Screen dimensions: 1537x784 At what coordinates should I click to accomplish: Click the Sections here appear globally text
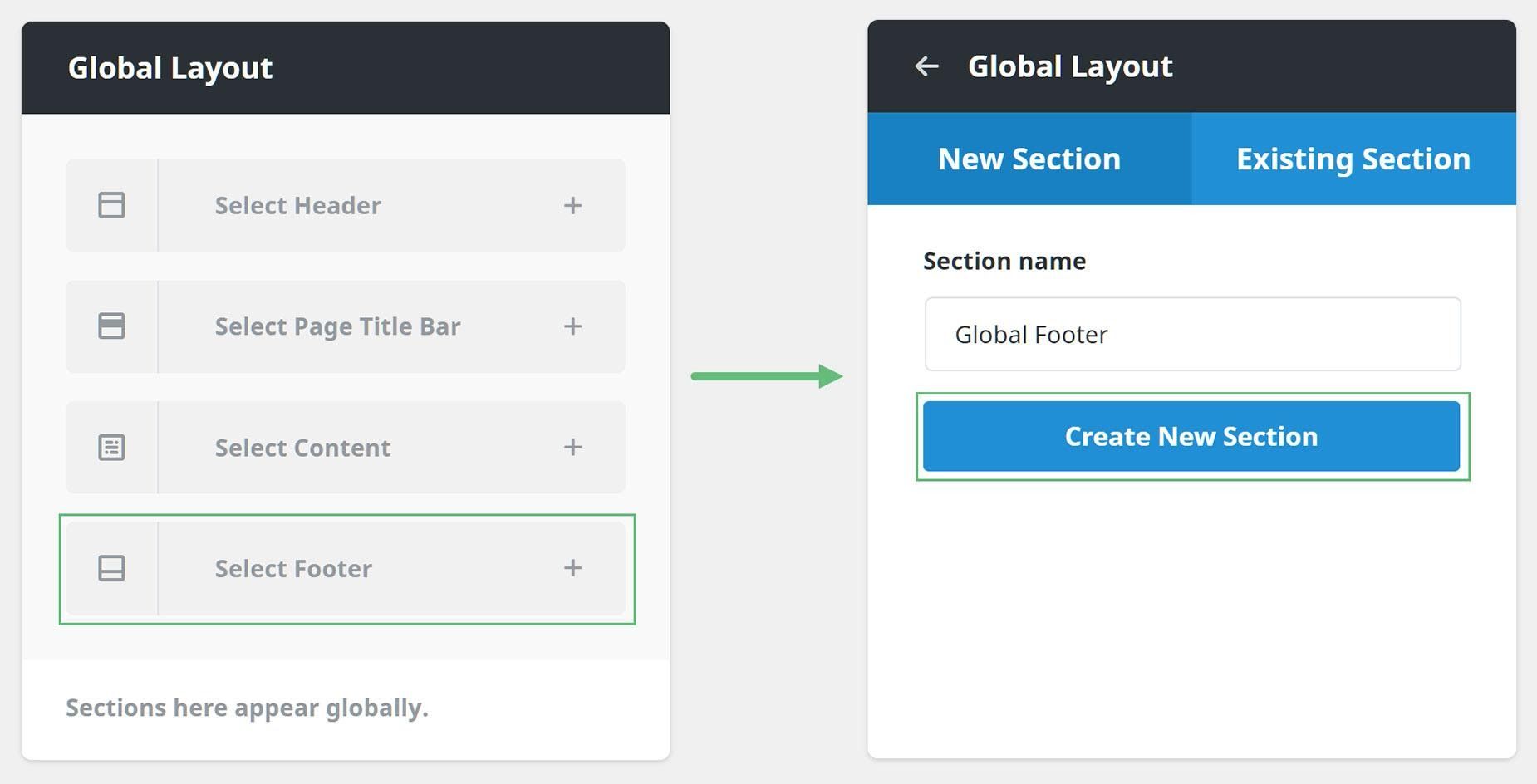pos(246,708)
